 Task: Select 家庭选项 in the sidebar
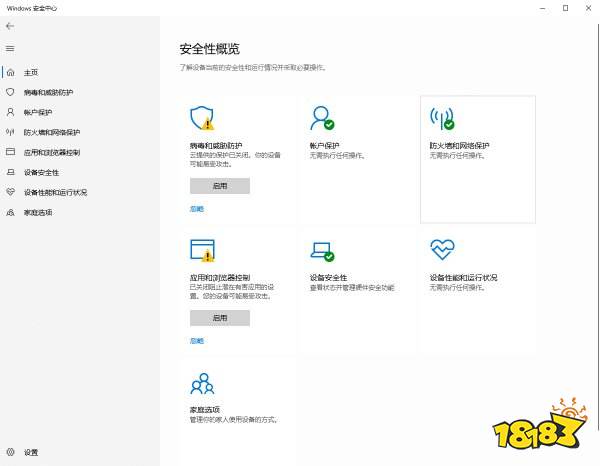click(38, 212)
